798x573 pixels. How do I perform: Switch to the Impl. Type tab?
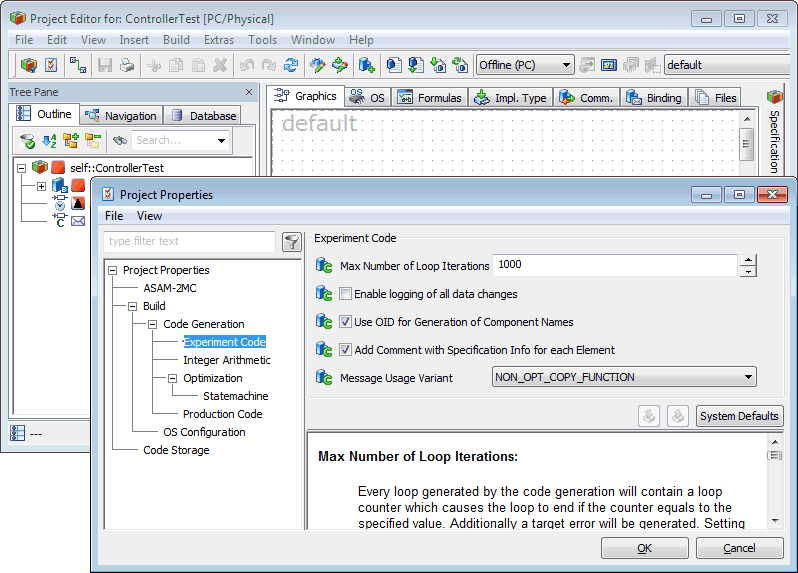(x=510, y=98)
